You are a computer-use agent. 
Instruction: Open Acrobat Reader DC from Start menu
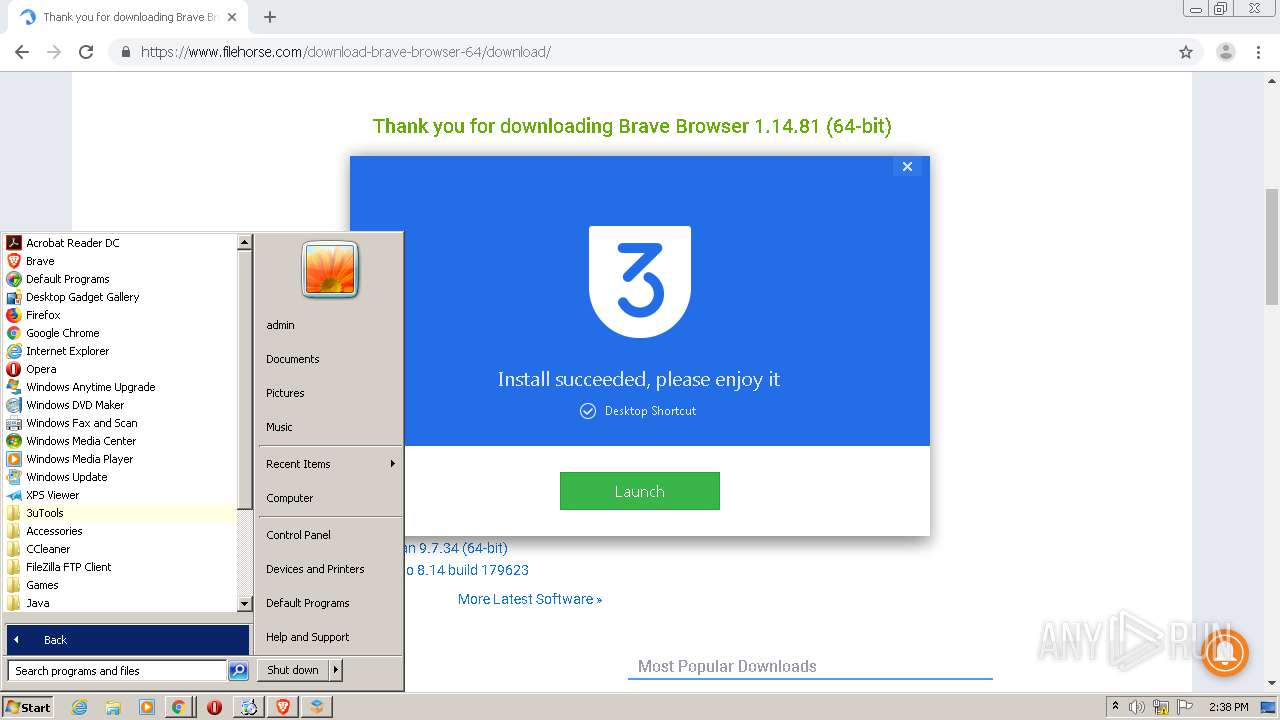(x=120, y=243)
